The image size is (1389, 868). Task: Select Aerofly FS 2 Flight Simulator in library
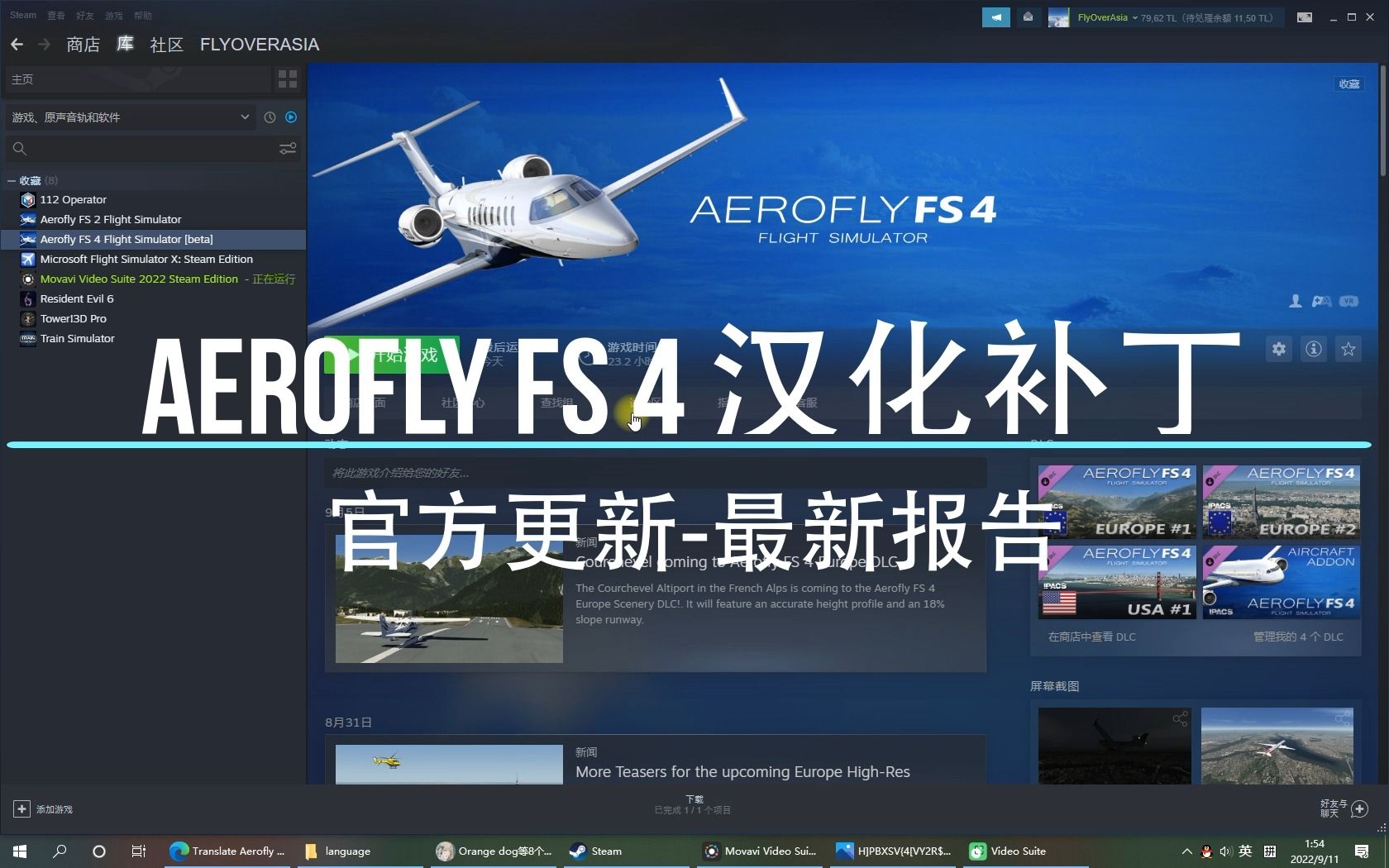[111, 219]
